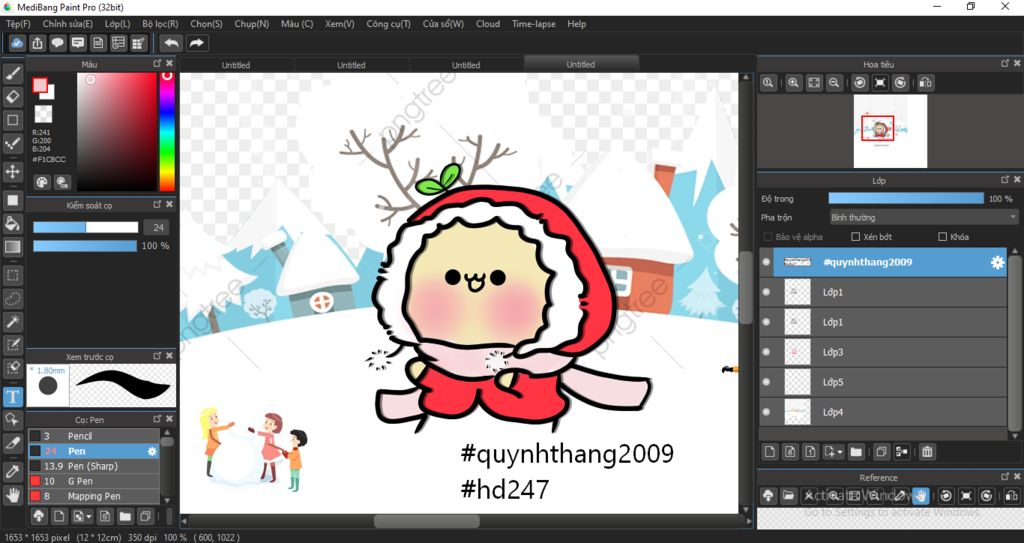Select the Lớp4 layer row
1024x543 pixels.
883,412
